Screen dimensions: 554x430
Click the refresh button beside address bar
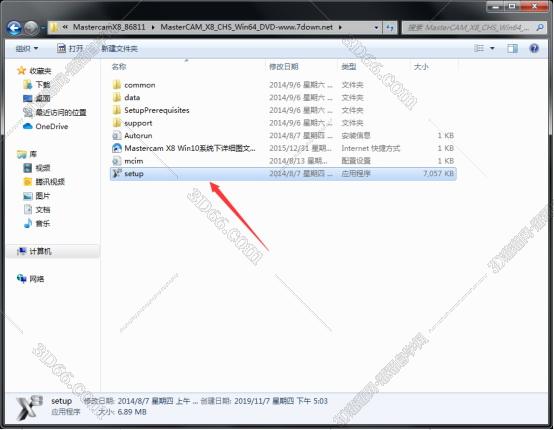pos(390,27)
